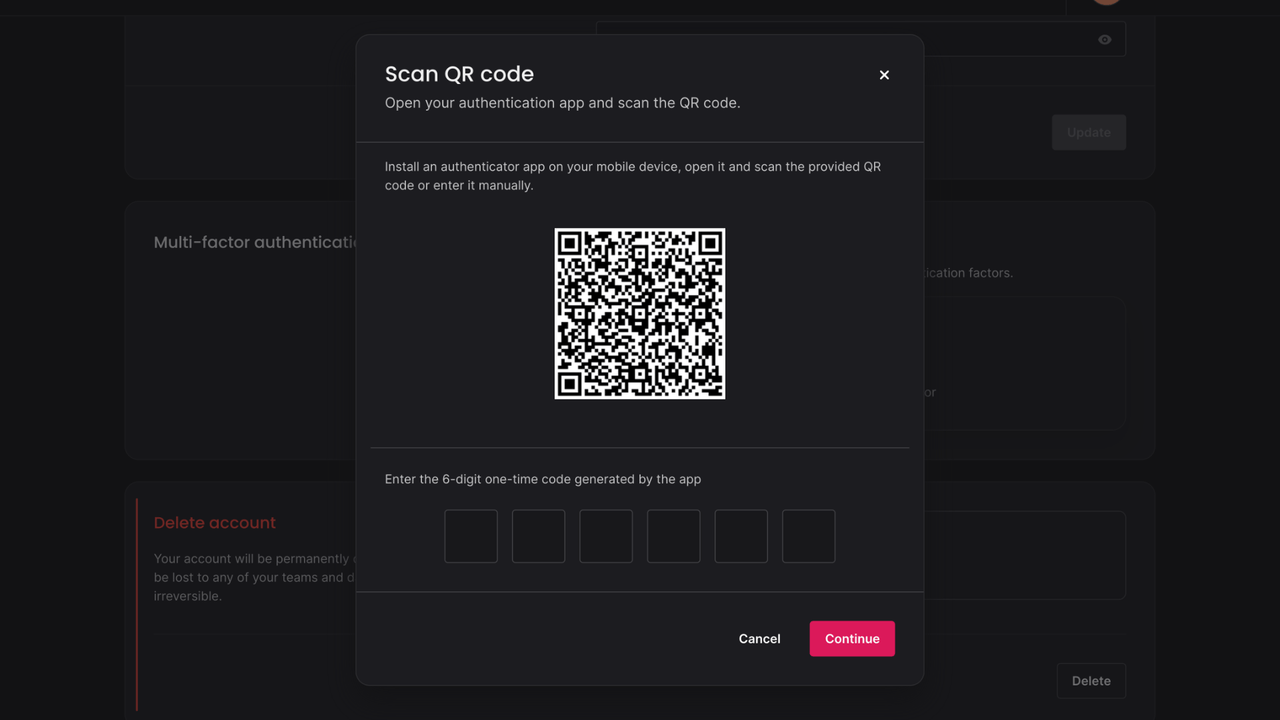Toggle password visibility eye icon
The width and height of the screenshot is (1280, 720).
tap(1104, 40)
